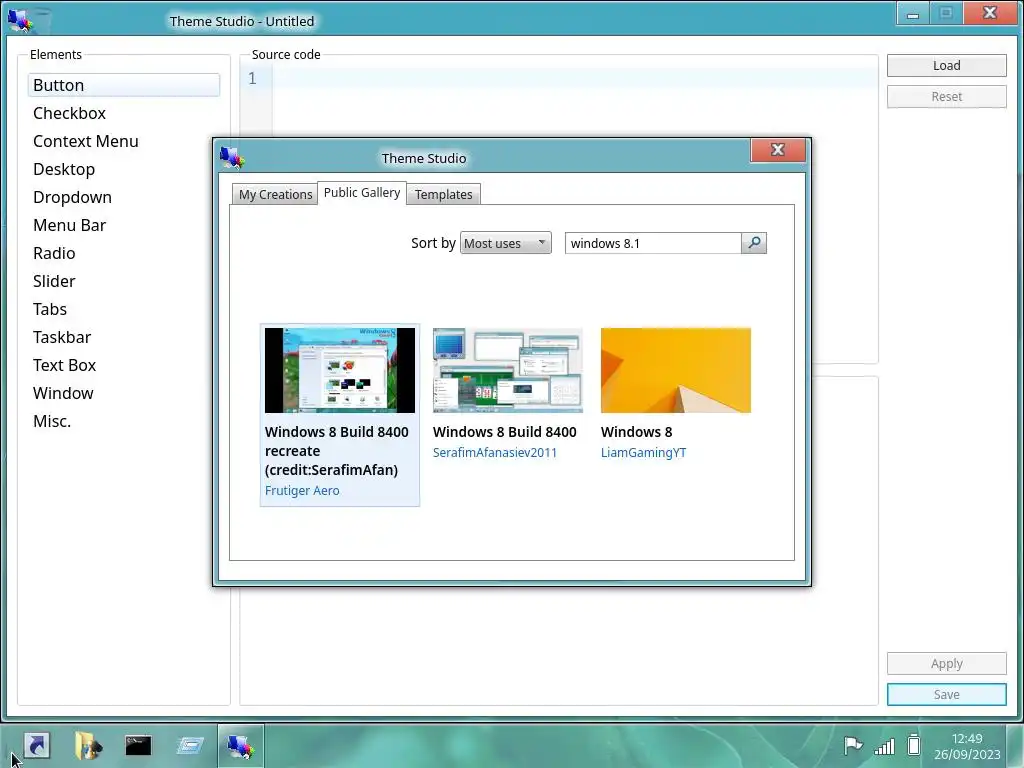Select Tabs element

point(123,310)
